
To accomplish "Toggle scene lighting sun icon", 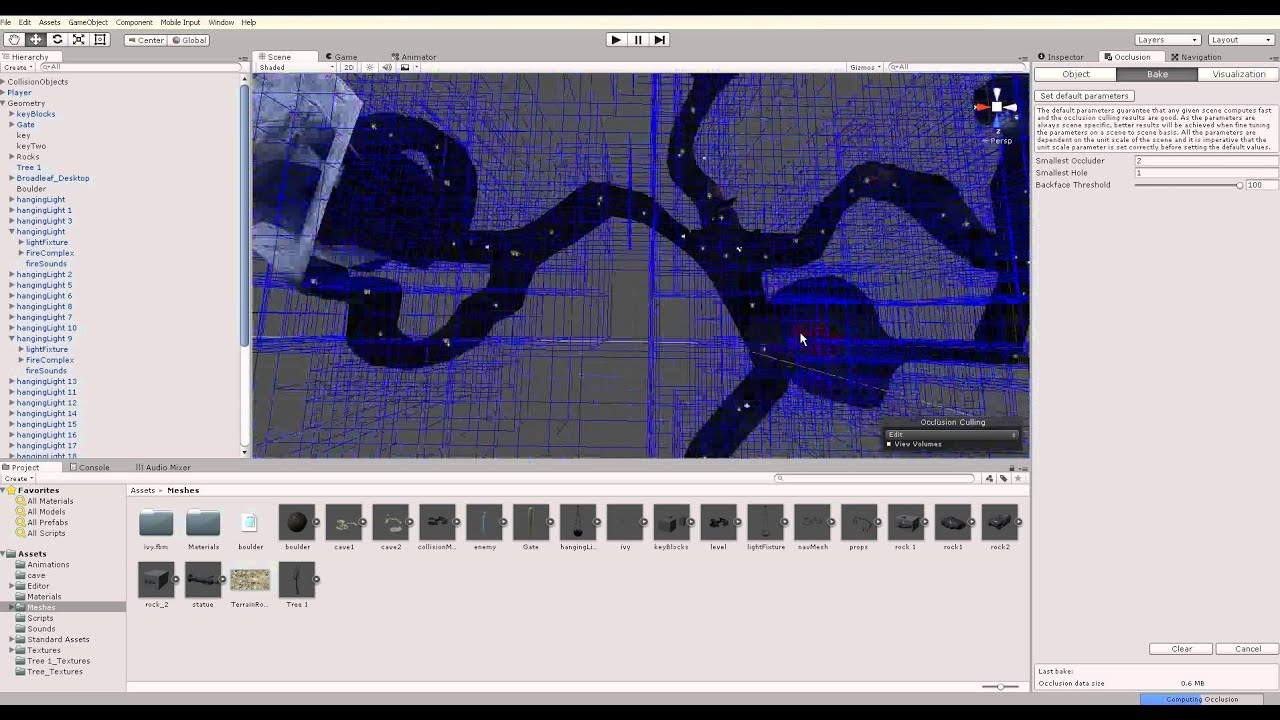I will (x=370, y=67).
